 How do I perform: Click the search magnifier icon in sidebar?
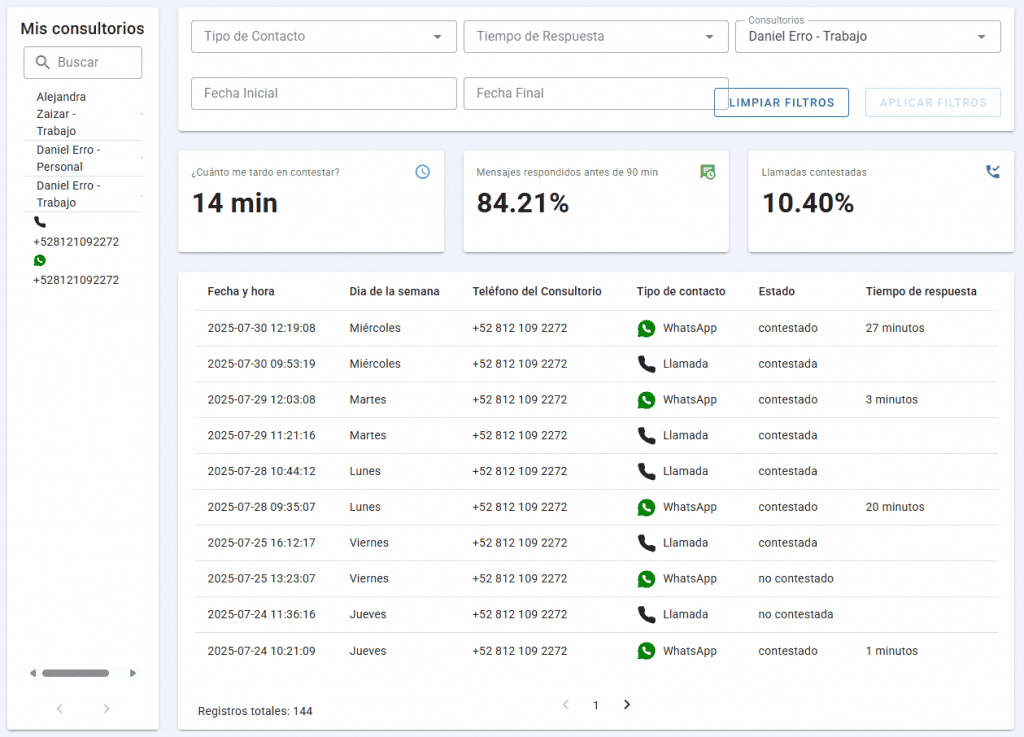click(42, 62)
